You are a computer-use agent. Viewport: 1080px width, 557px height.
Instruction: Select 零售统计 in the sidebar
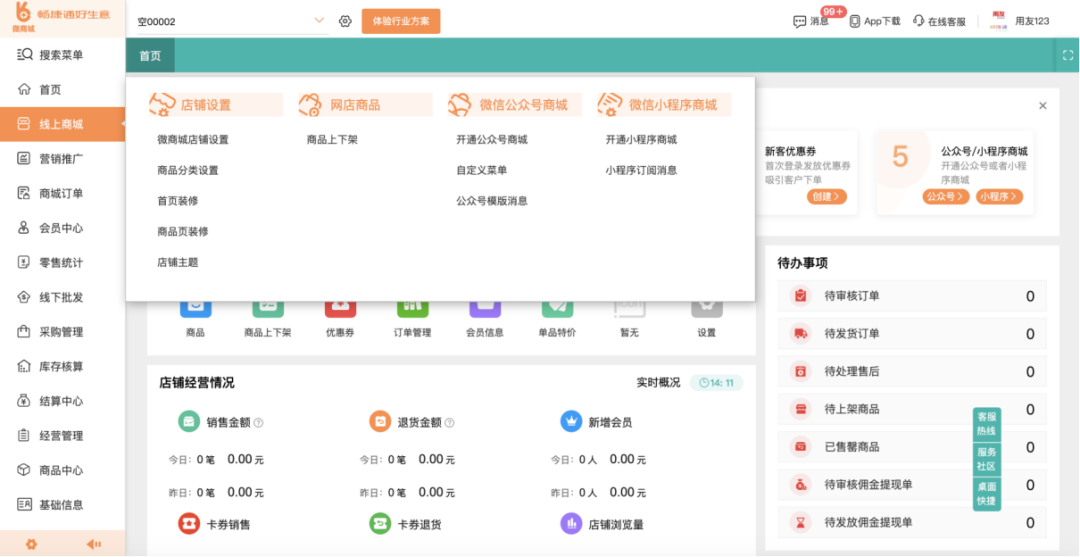coord(63,263)
